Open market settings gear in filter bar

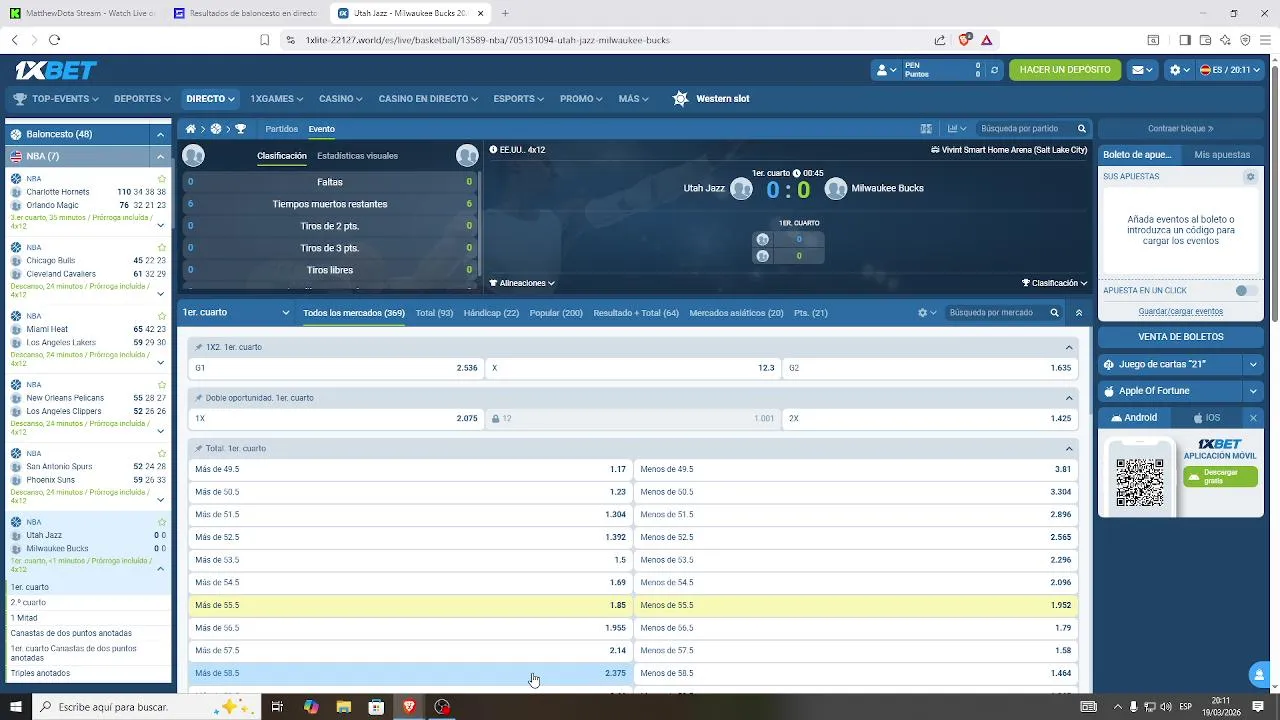[926, 313]
